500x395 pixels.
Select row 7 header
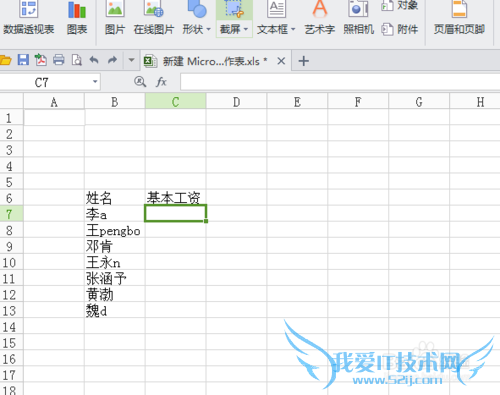point(11,214)
